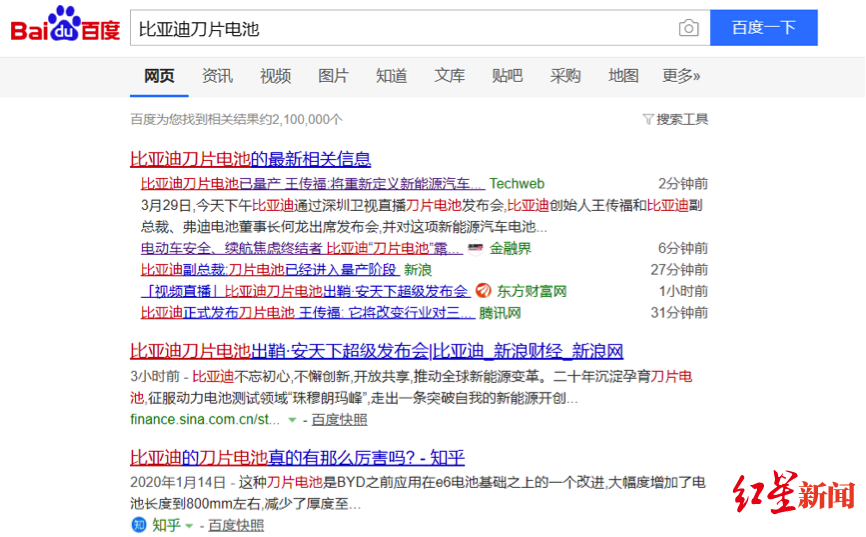Open Techweb article 比亚迪刀片电池已量产

[x=313, y=183]
